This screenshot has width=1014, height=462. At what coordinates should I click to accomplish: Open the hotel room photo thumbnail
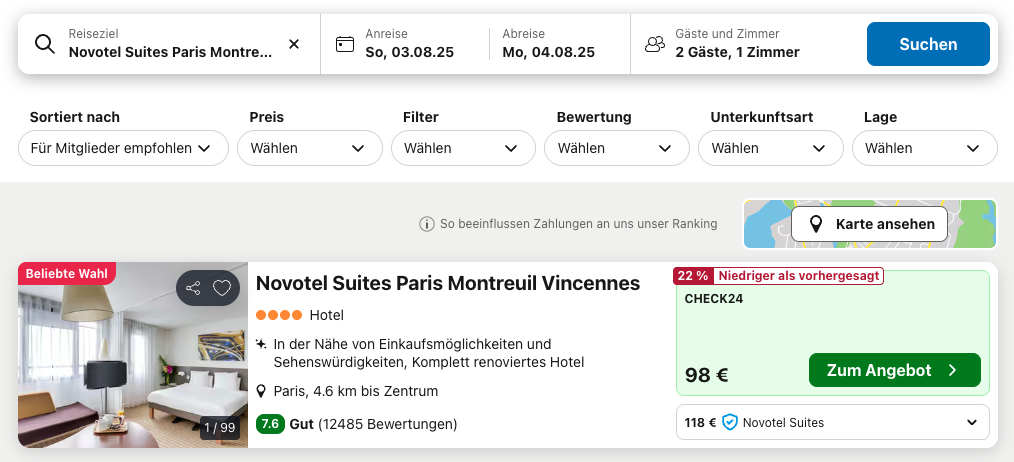[x=133, y=355]
